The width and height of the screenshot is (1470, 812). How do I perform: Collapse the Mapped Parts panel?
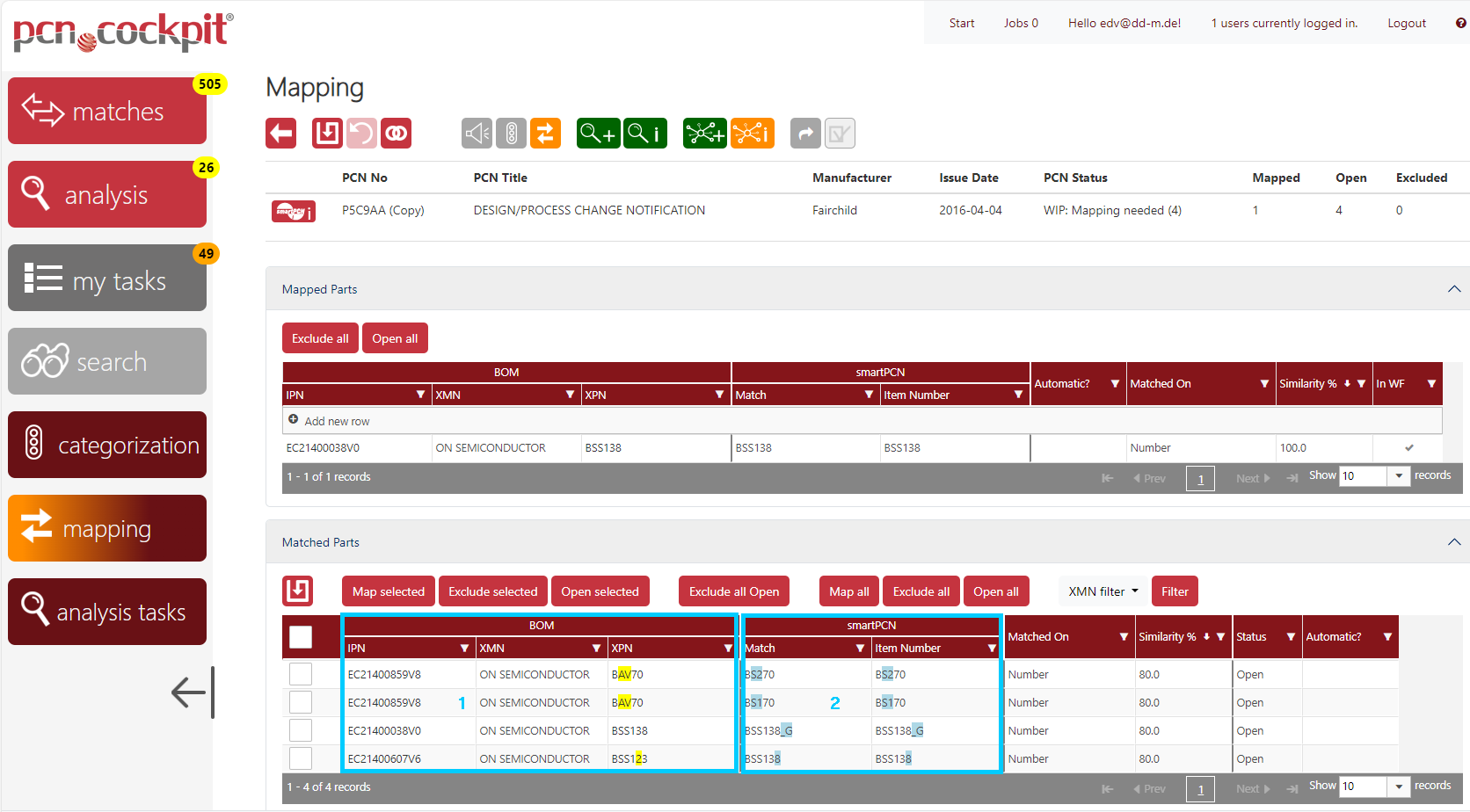(x=1453, y=289)
